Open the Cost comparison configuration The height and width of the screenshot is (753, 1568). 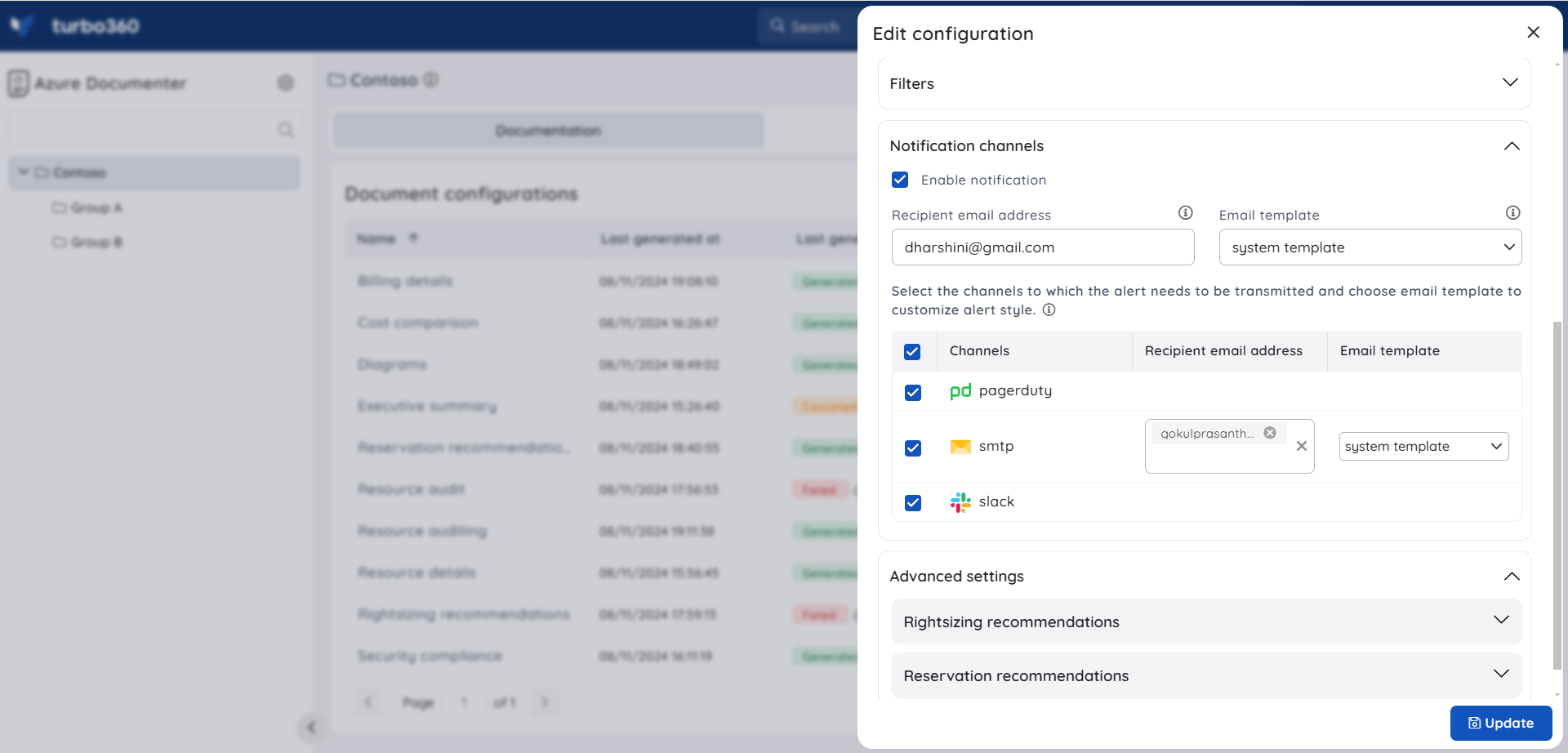tap(417, 323)
